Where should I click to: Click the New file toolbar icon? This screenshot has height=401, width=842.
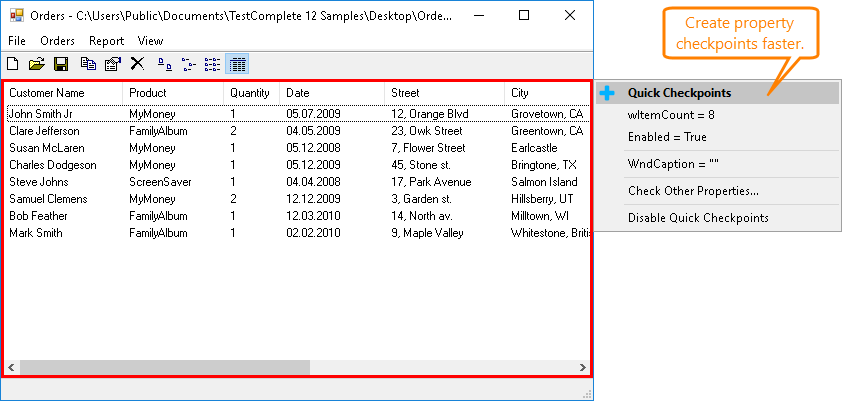coord(12,64)
